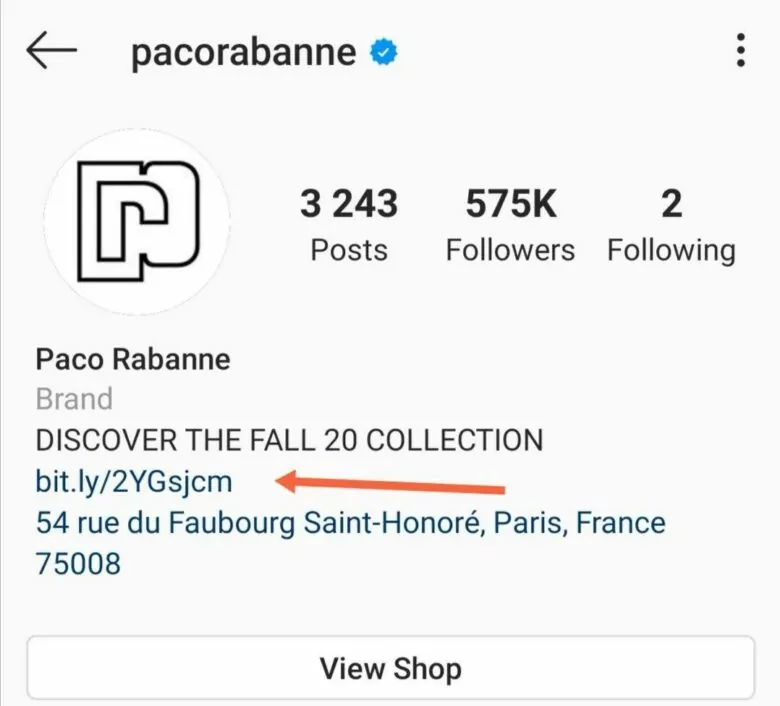This screenshot has width=780, height=706.
Task: Open the bit.ly/2YGsjcm link
Action: coord(134,482)
